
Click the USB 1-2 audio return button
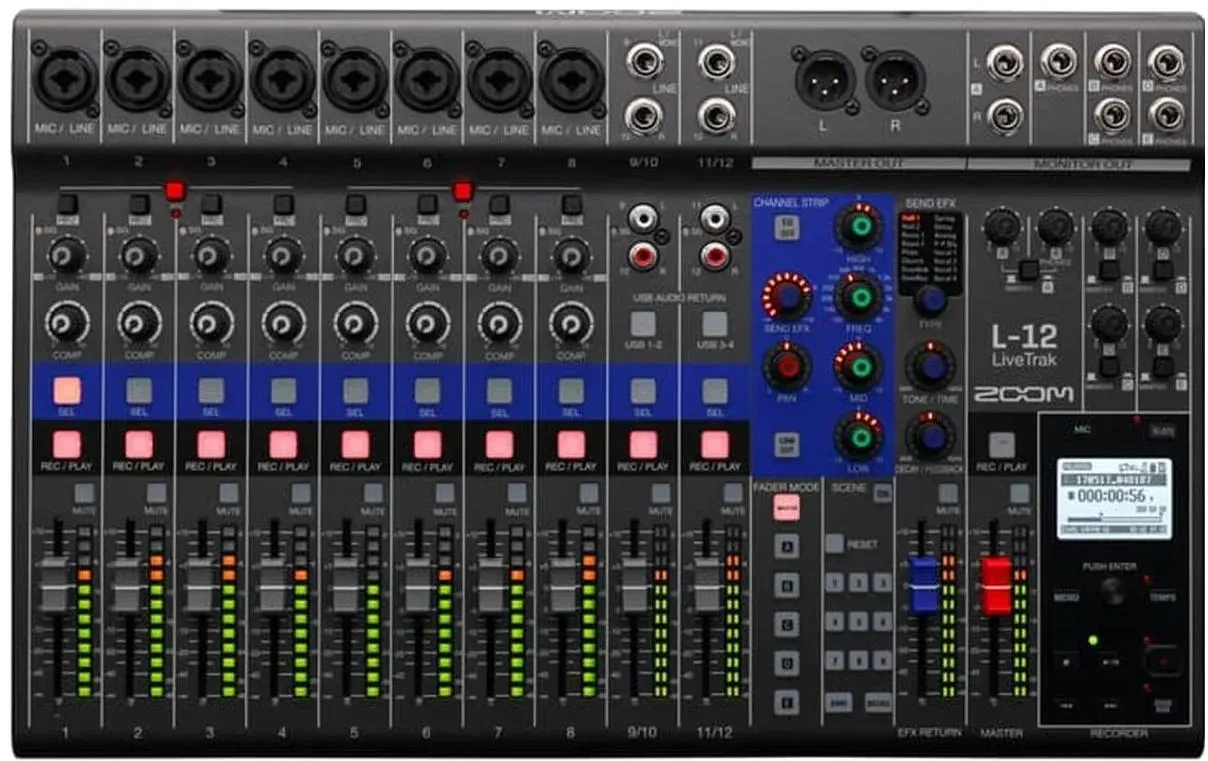tap(642, 324)
